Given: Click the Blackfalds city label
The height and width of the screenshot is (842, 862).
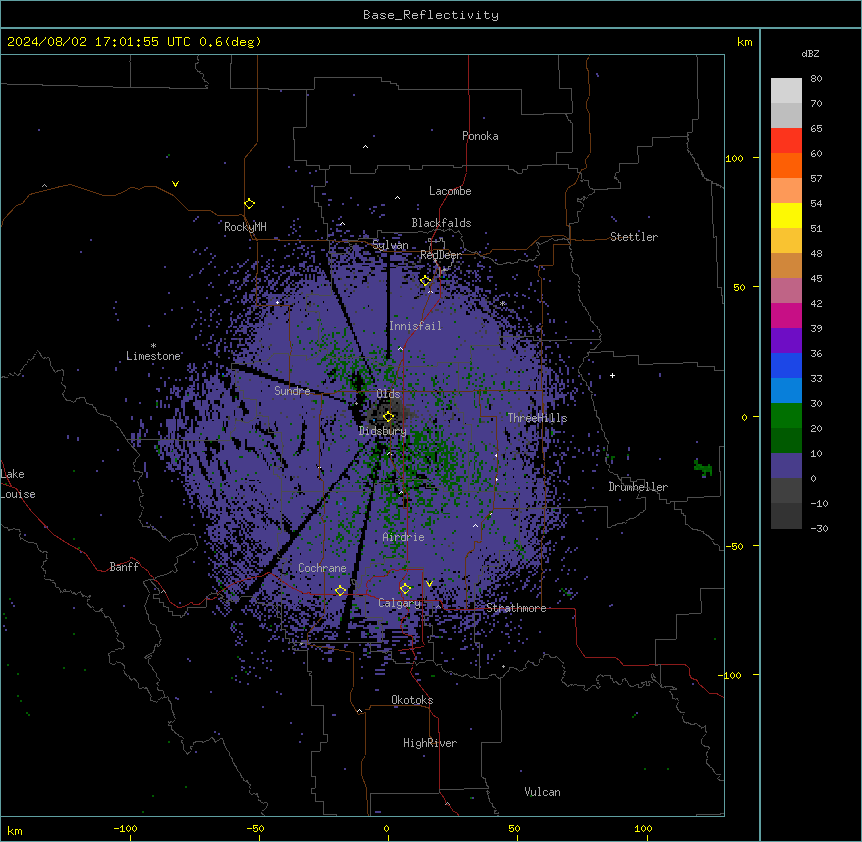Looking at the screenshot, I should pyautogui.click(x=441, y=223).
